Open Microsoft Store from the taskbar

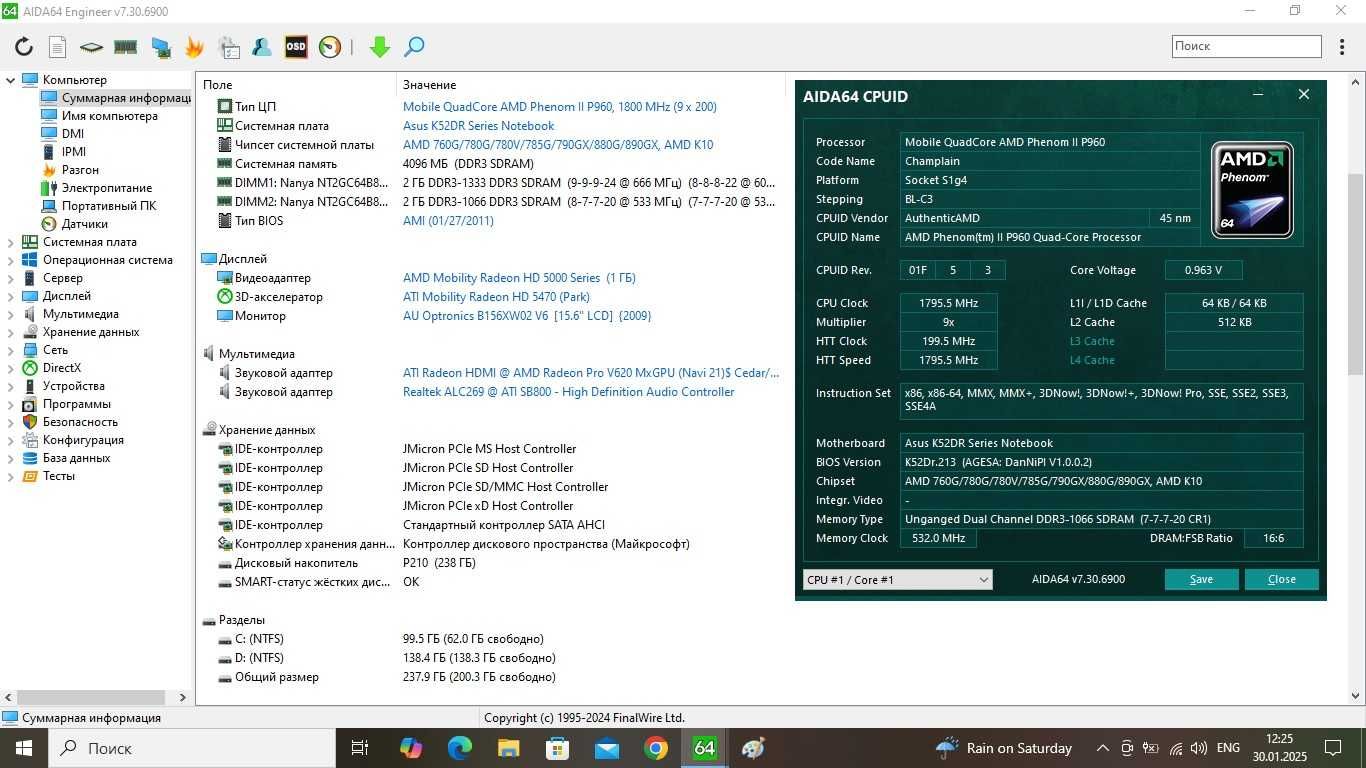tap(557, 748)
